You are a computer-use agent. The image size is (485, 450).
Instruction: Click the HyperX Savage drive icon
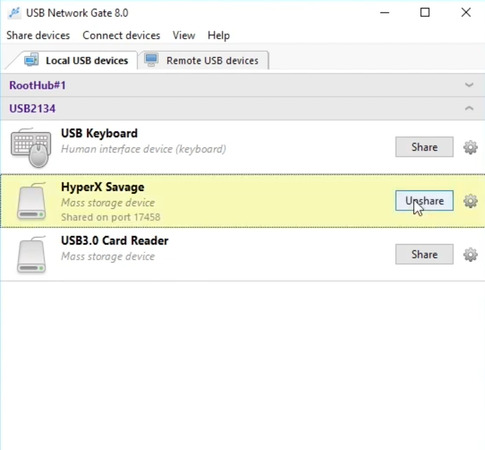(31, 201)
